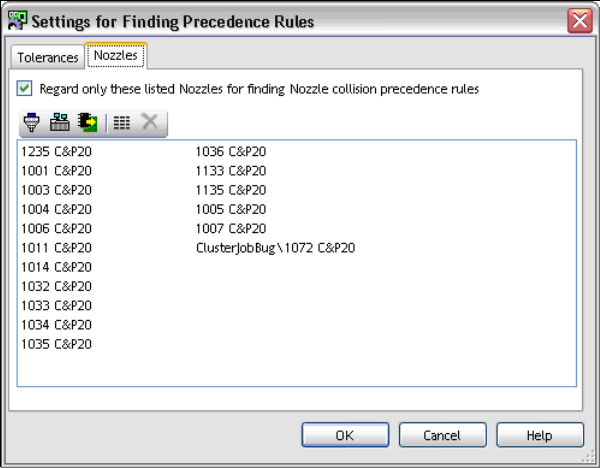Click the 1133 C&P20 list item
Viewport: 600px width, 468px height.
(231, 171)
